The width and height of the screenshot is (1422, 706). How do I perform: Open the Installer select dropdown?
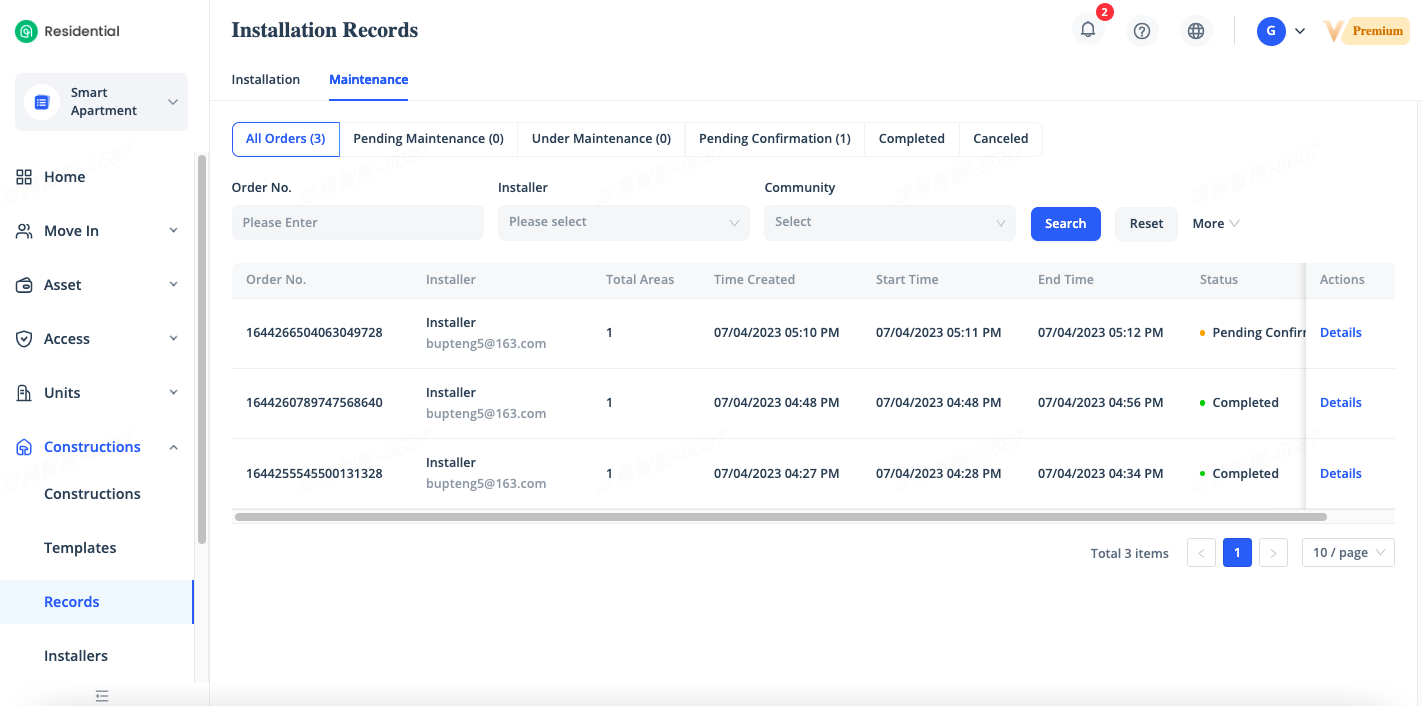pos(623,222)
